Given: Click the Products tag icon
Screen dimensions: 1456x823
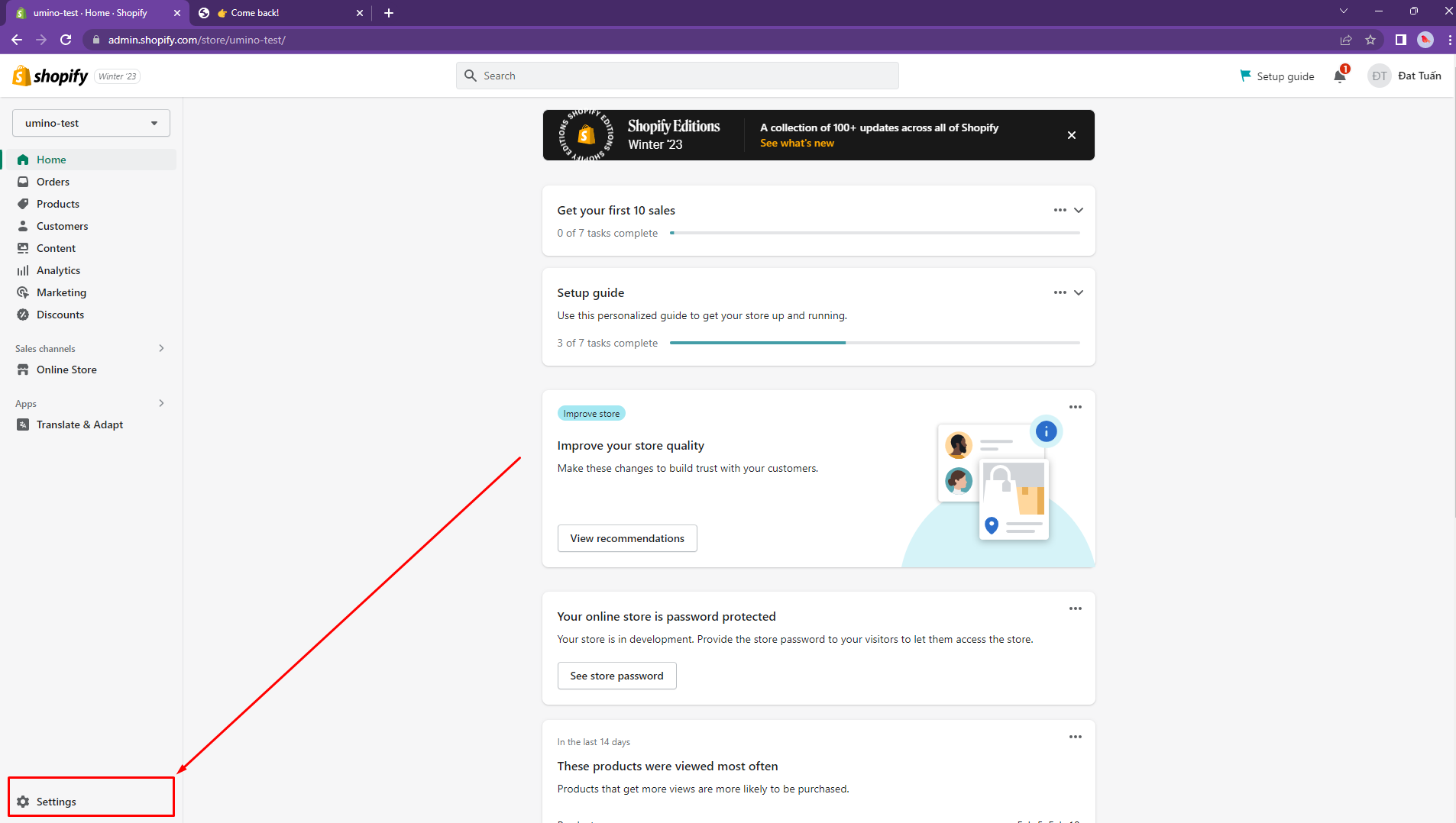Looking at the screenshot, I should (23, 204).
